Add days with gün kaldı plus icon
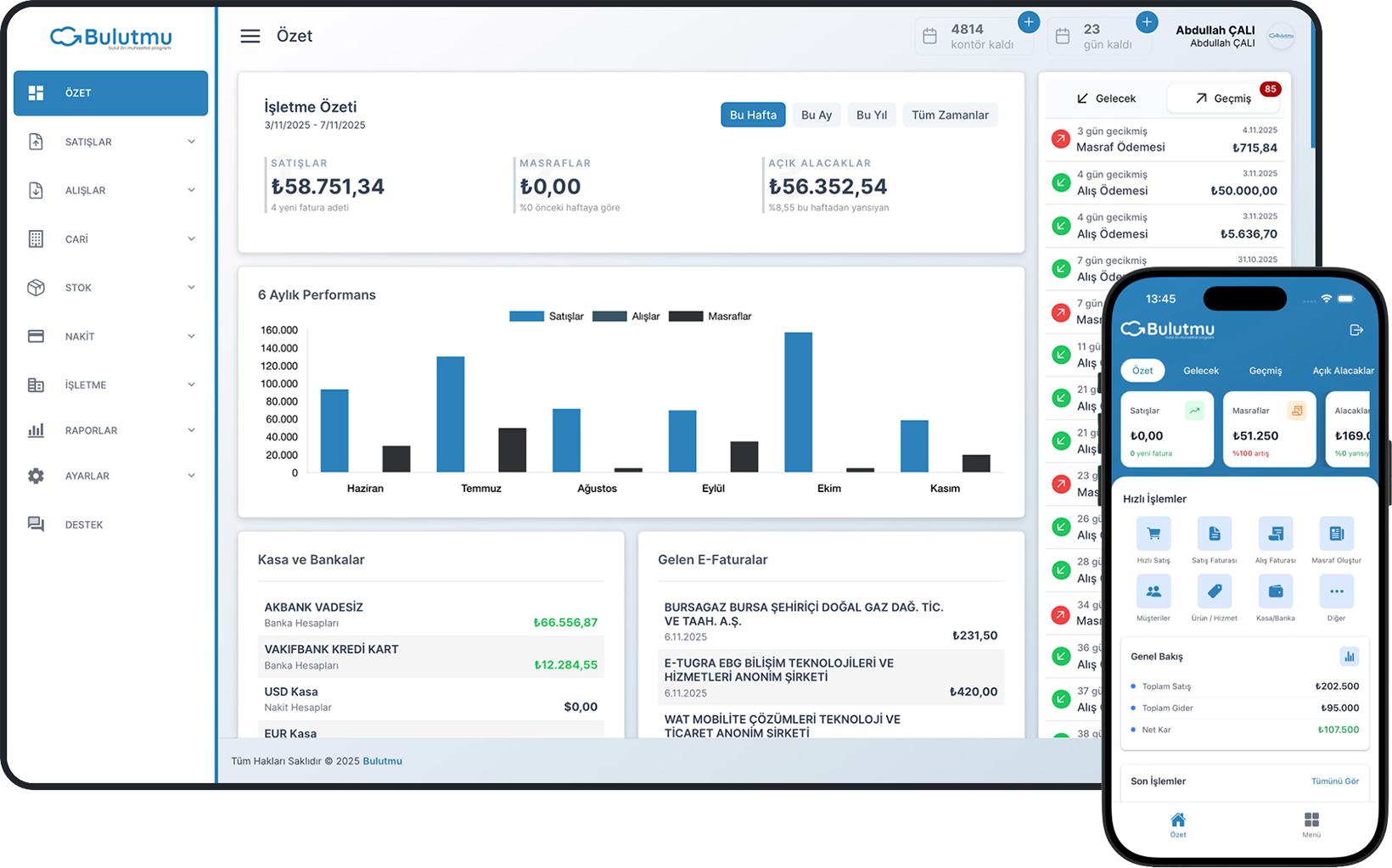Image resolution: width=1392 pixels, height=868 pixels. point(1146,23)
